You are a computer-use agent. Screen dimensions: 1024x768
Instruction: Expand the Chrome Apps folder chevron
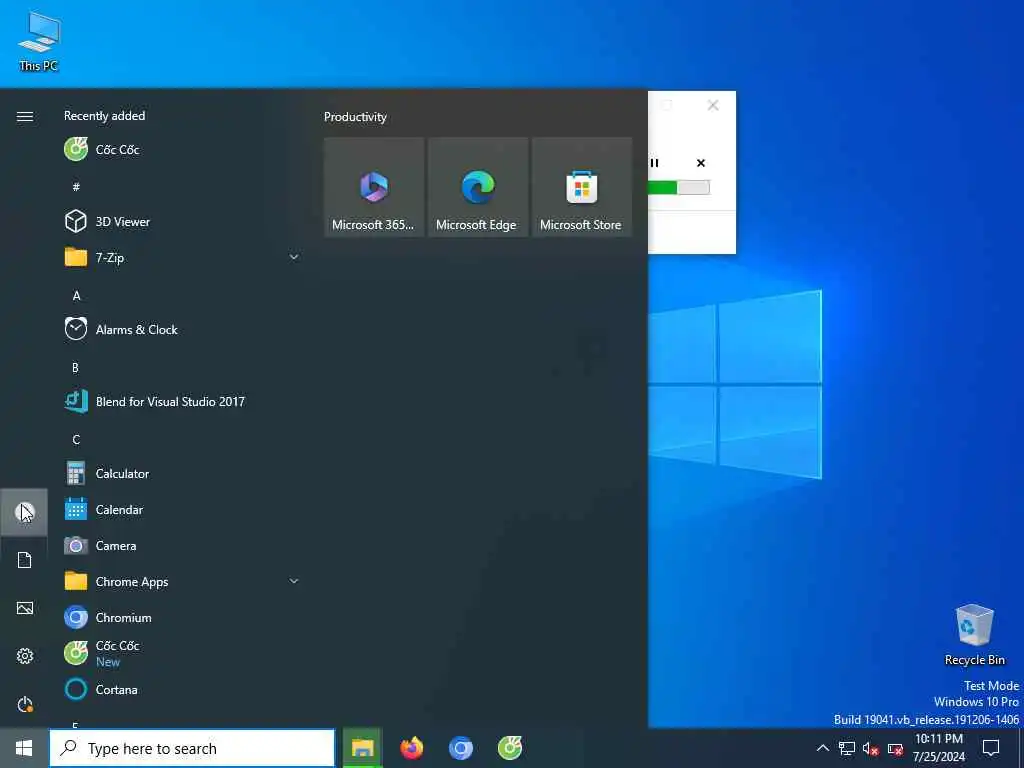click(x=294, y=581)
